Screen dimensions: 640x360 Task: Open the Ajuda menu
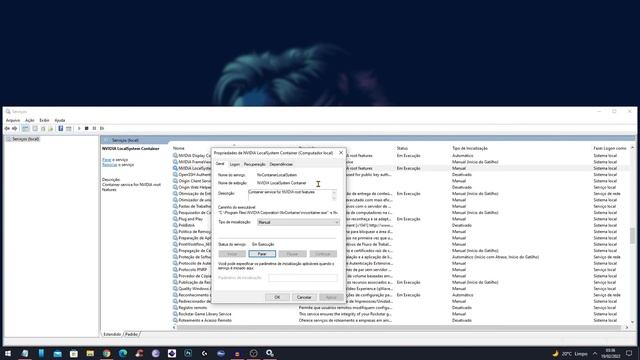coord(60,120)
